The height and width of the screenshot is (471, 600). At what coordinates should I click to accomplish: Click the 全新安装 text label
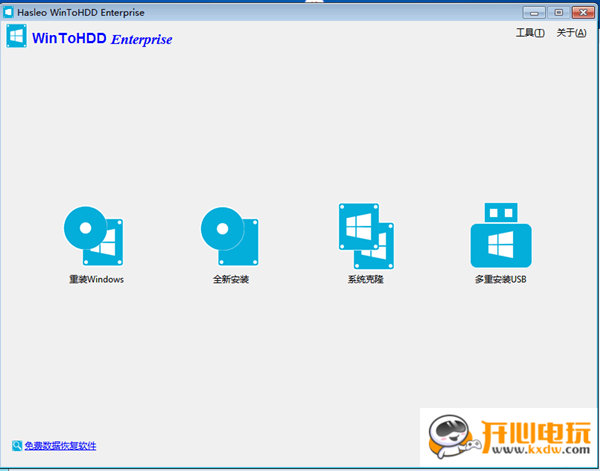231,280
